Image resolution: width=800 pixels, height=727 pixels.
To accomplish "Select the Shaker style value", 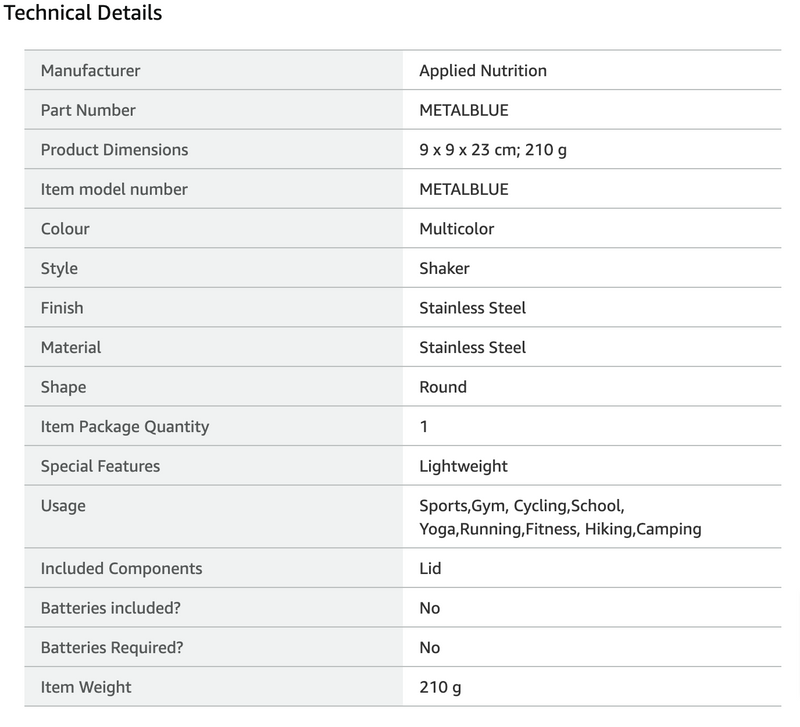I will click(x=444, y=268).
